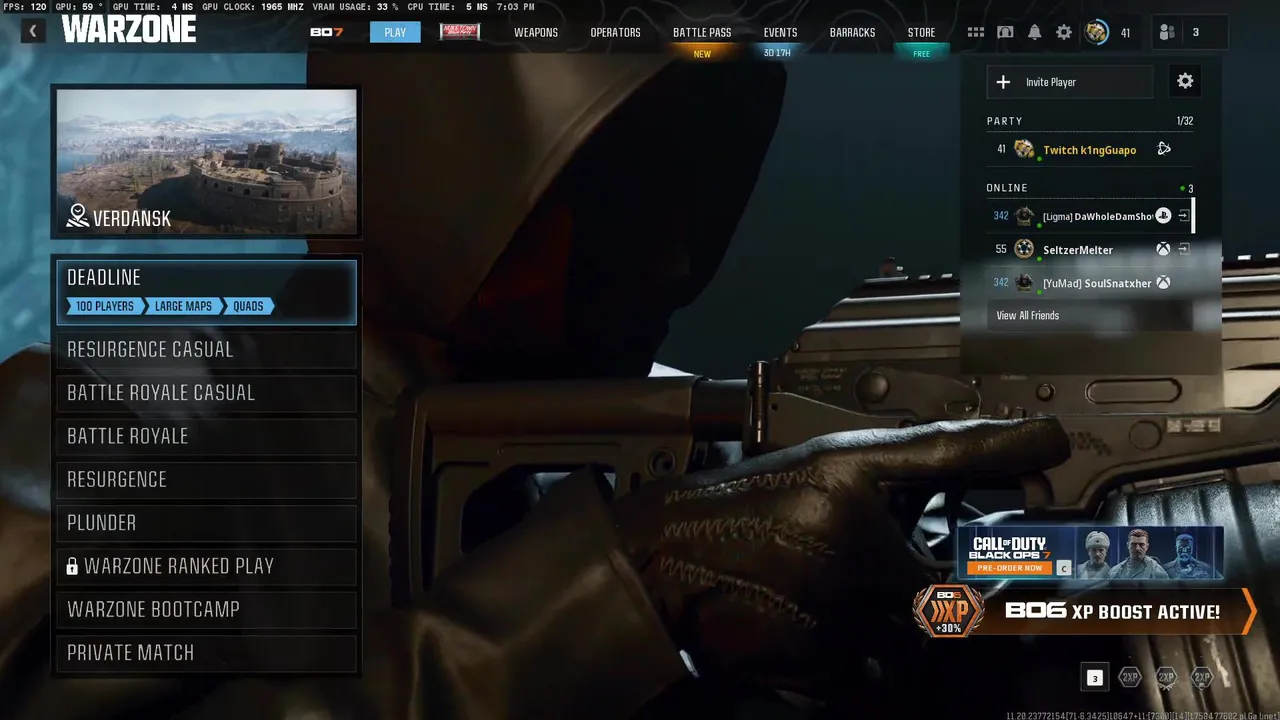1280x720 pixels.
Task: Open the OPERATORS tab
Action: [x=615, y=32]
